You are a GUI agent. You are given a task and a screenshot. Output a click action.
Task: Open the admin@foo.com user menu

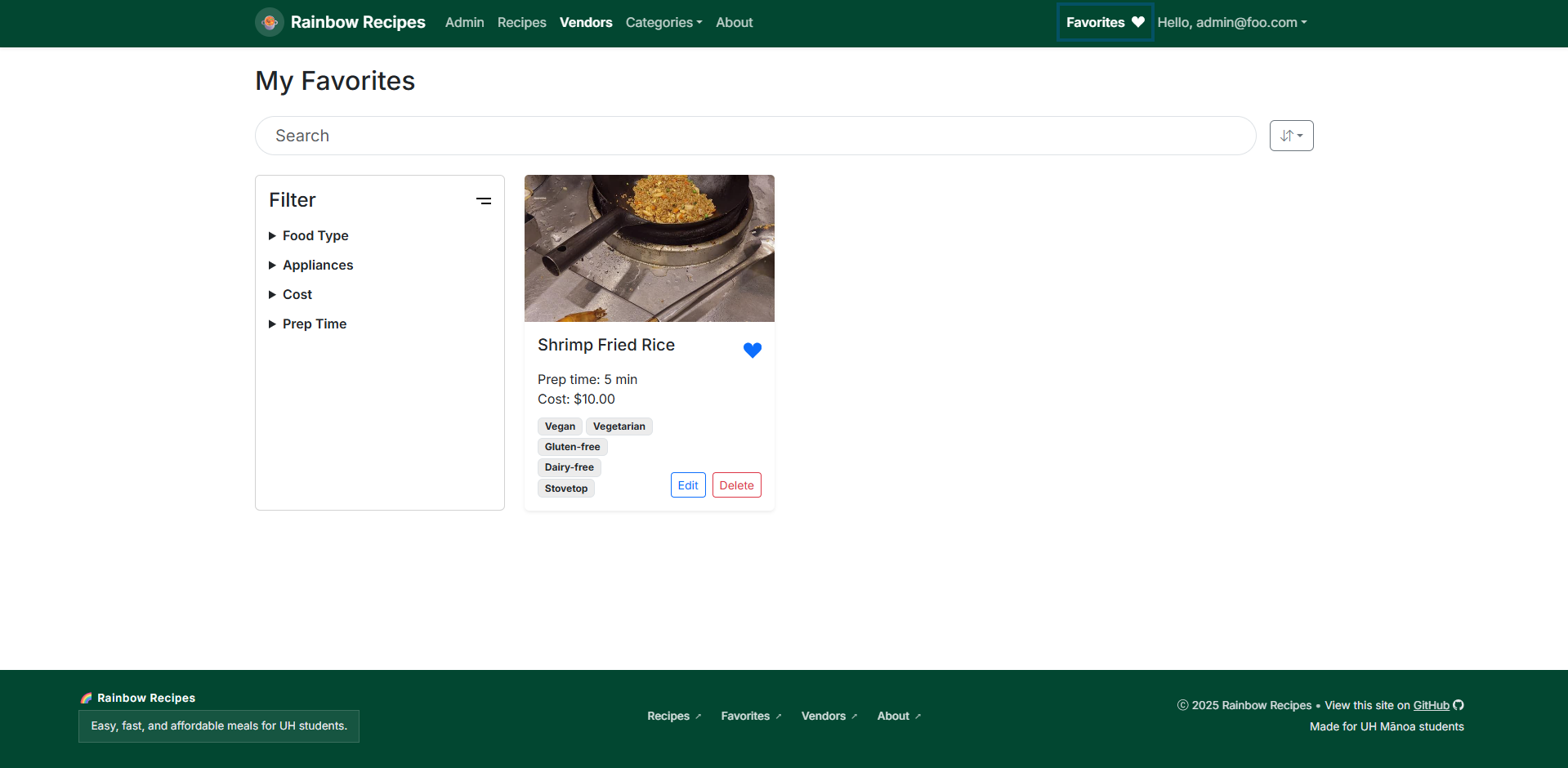click(x=1231, y=23)
